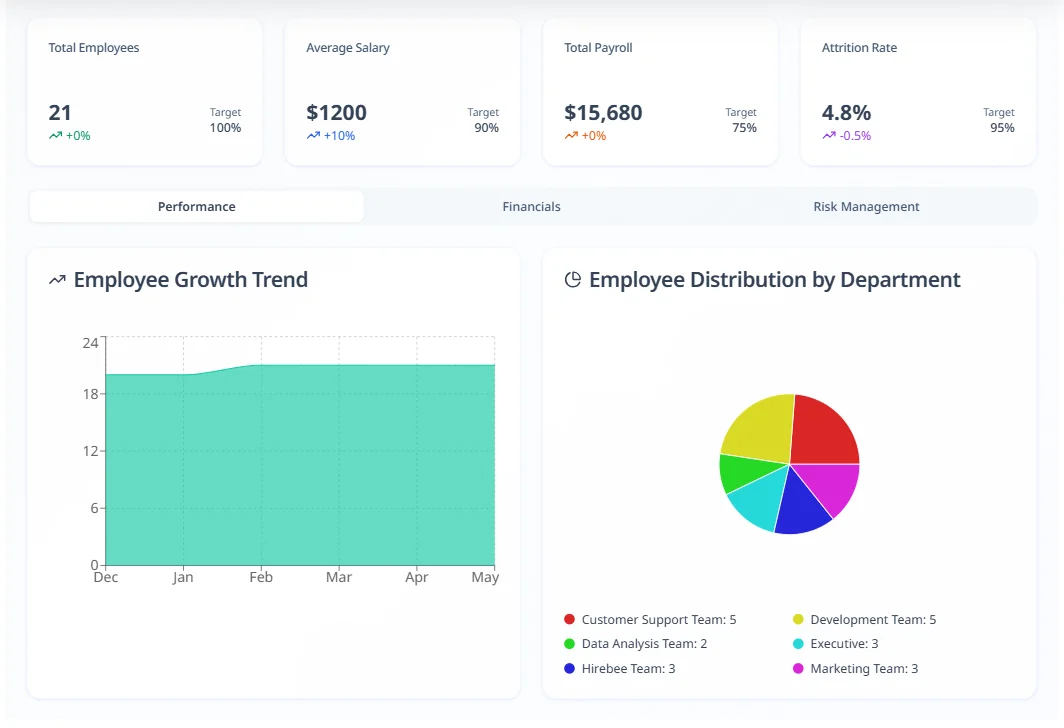Click the Dec label on the chart axis

point(106,577)
